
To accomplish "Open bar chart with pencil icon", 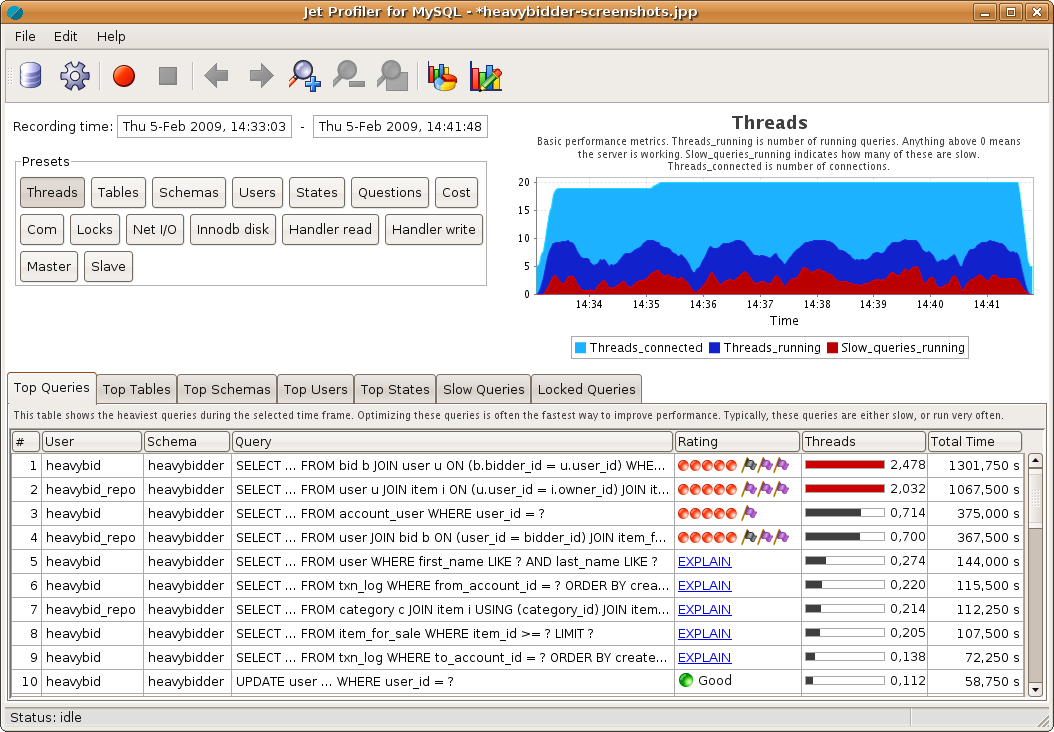I will coord(486,76).
